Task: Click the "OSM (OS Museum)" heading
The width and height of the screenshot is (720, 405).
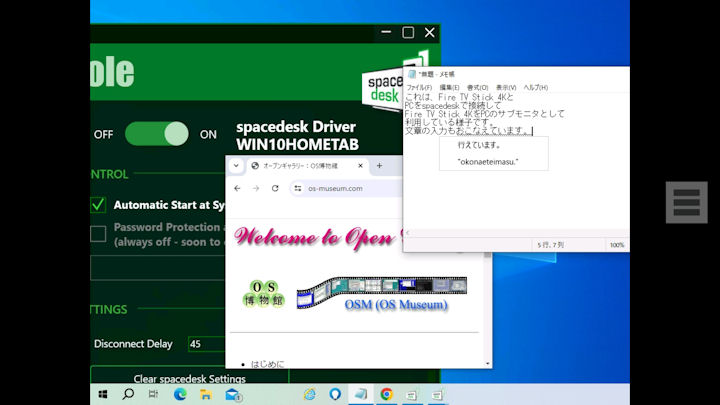Action: pyautogui.click(x=396, y=304)
